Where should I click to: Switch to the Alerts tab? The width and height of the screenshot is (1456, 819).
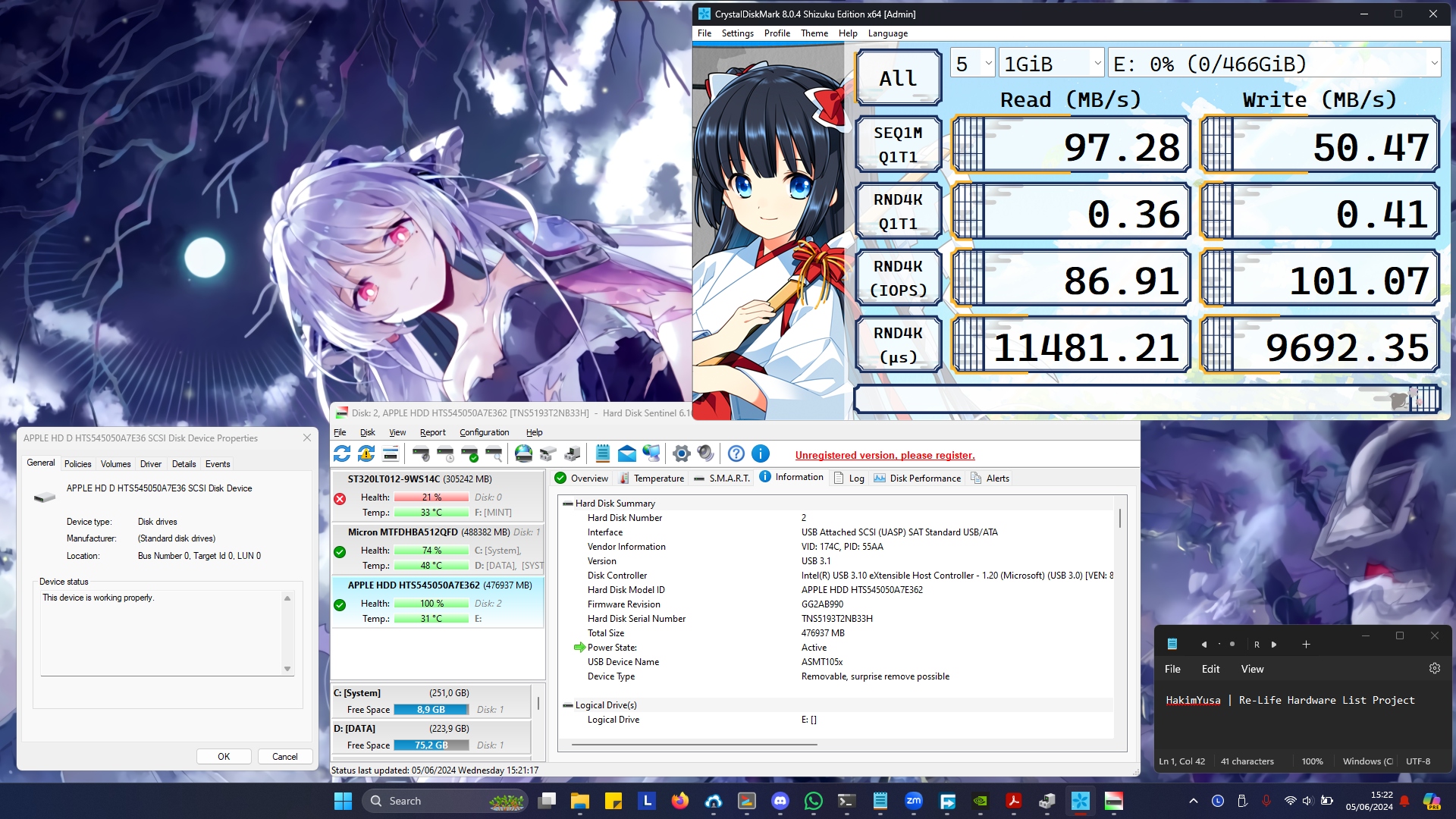click(x=990, y=478)
